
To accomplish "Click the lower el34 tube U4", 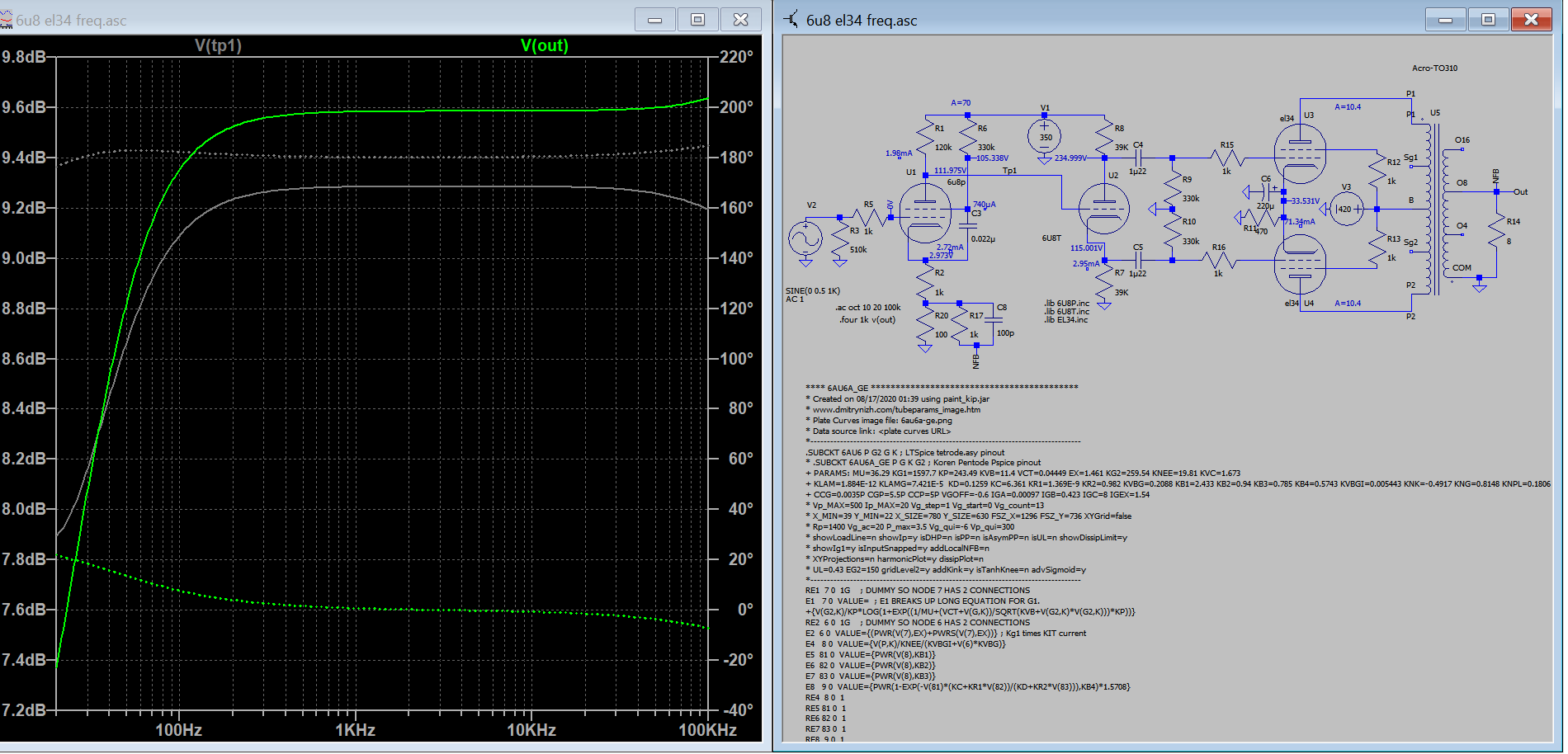I will click(1300, 264).
